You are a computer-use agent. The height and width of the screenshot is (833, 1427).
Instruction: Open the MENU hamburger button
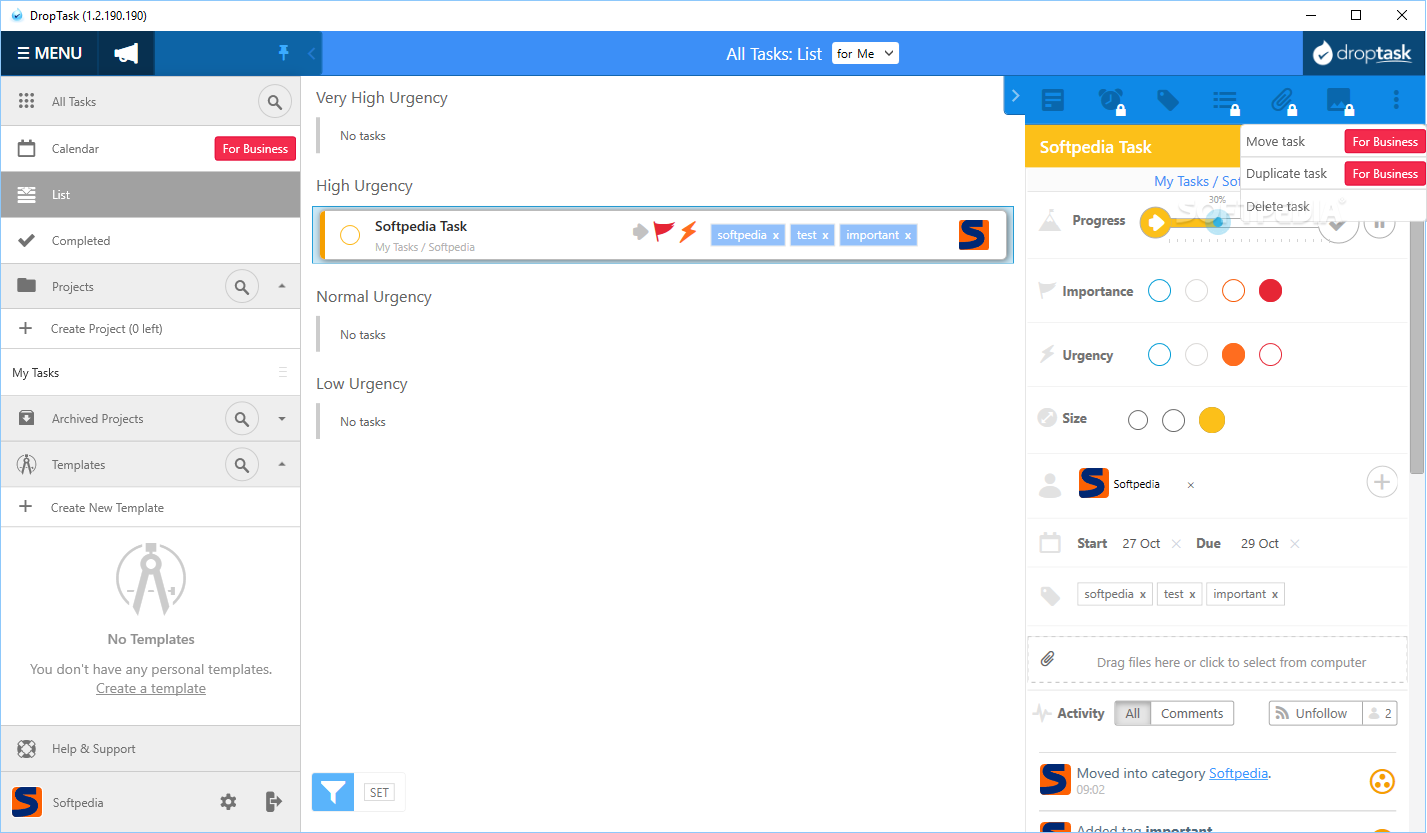click(49, 54)
